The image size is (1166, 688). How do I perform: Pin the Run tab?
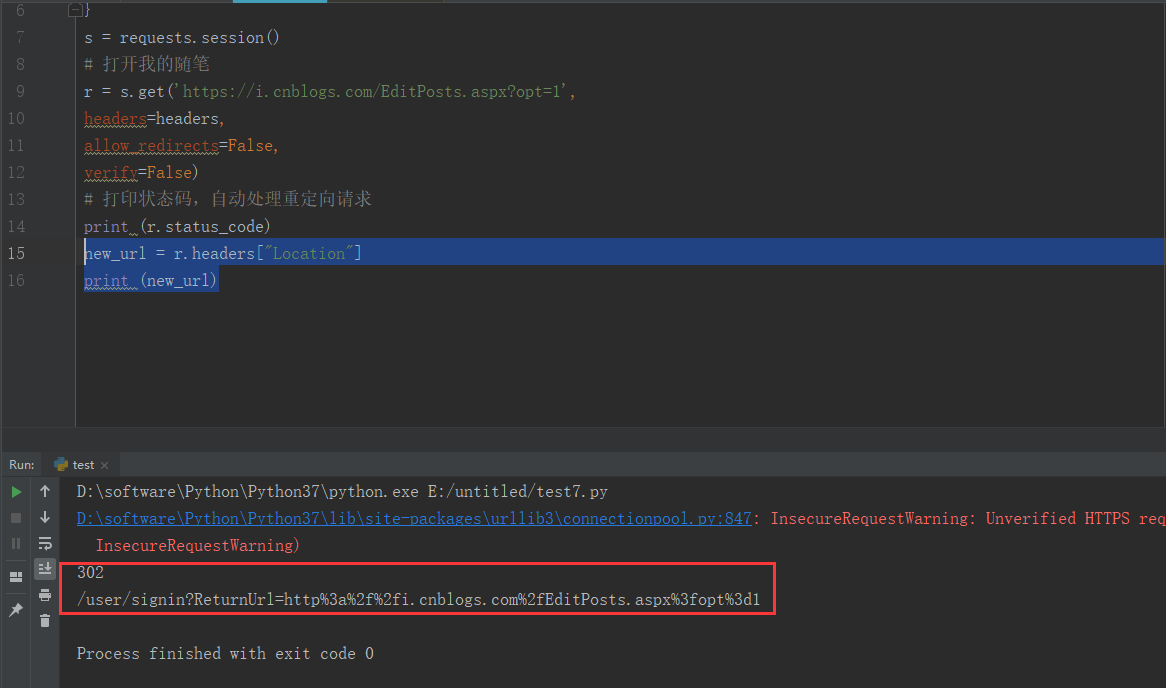(16, 610)
